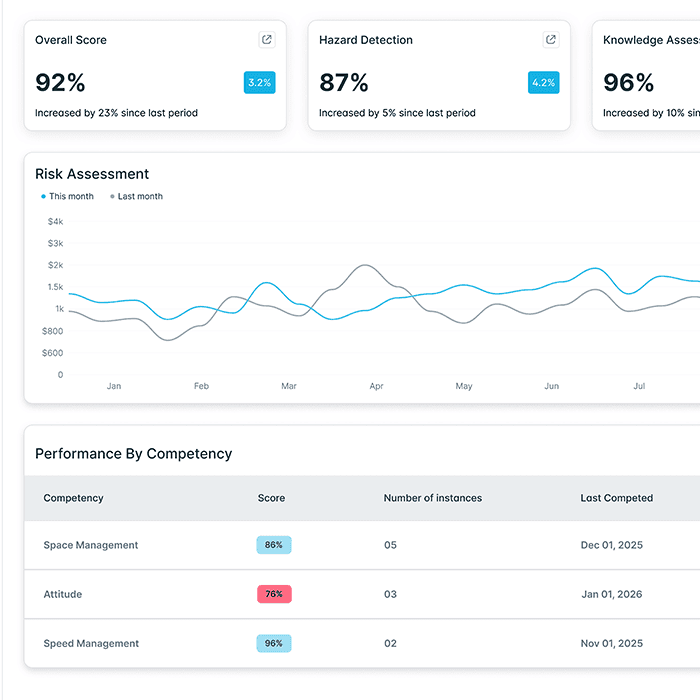Click the 'Number of instances' column header

coord(433,498)
